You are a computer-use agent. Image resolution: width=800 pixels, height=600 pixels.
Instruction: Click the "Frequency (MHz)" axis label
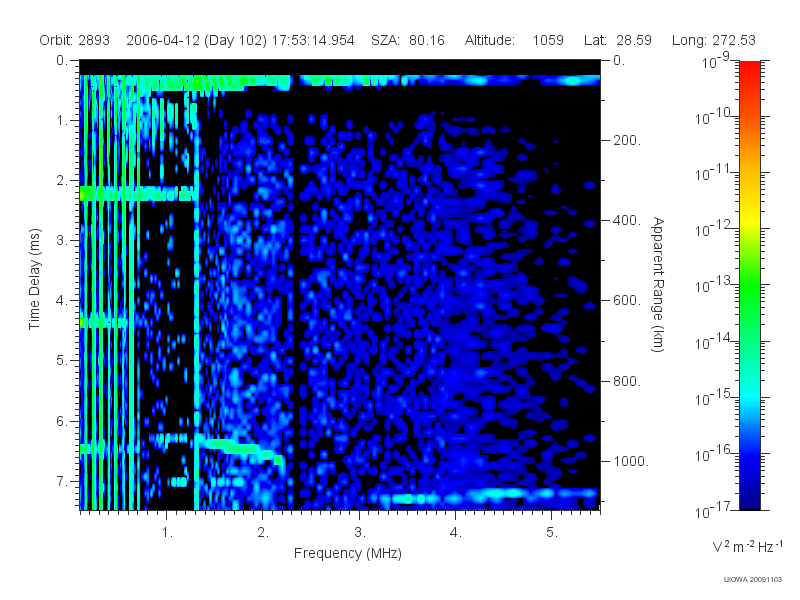347,553
